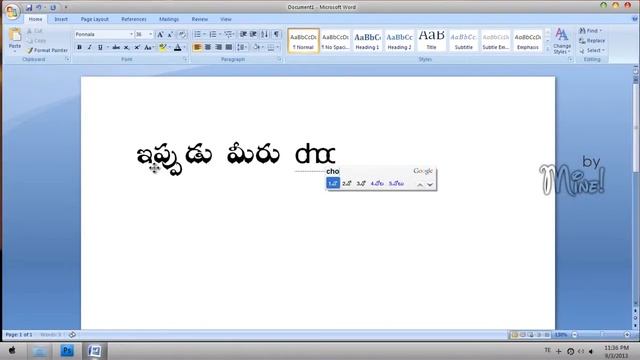
Task: Click the Shrink Font icon
Action: (170, 34)
